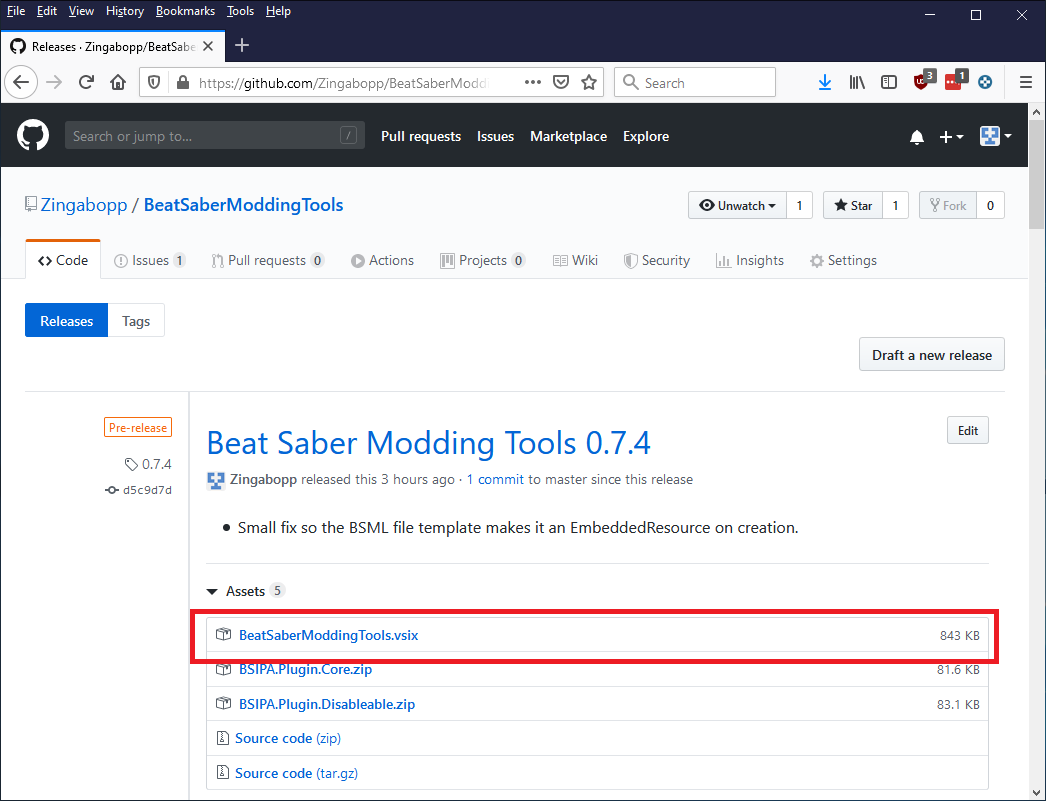Open the Library icon in toolbar
This screenshot has width=1046, height=801.
(857, 83)
